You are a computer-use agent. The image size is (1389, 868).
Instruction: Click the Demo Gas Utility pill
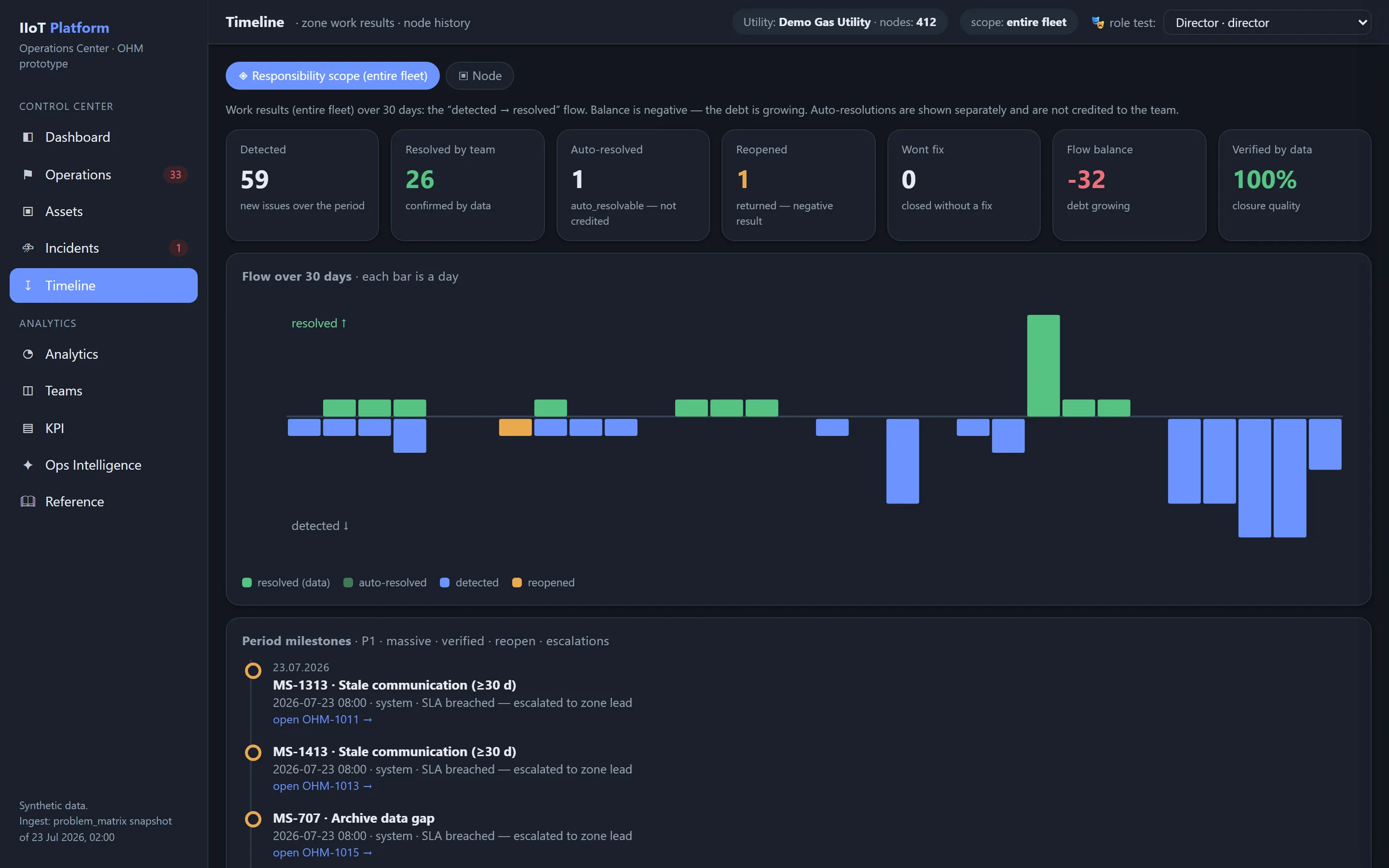point(839,22)
